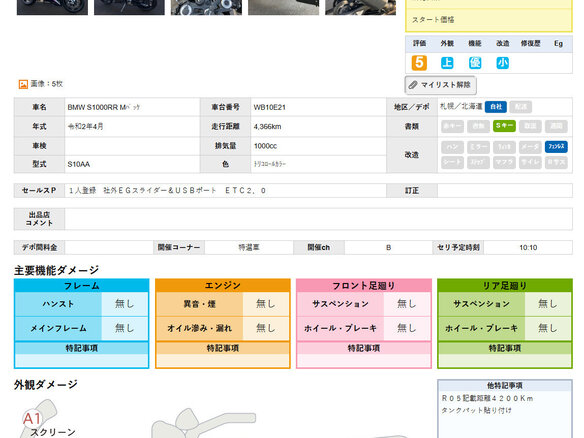
Task: Open the third thumbnail showing engine area
Action: 206,7
